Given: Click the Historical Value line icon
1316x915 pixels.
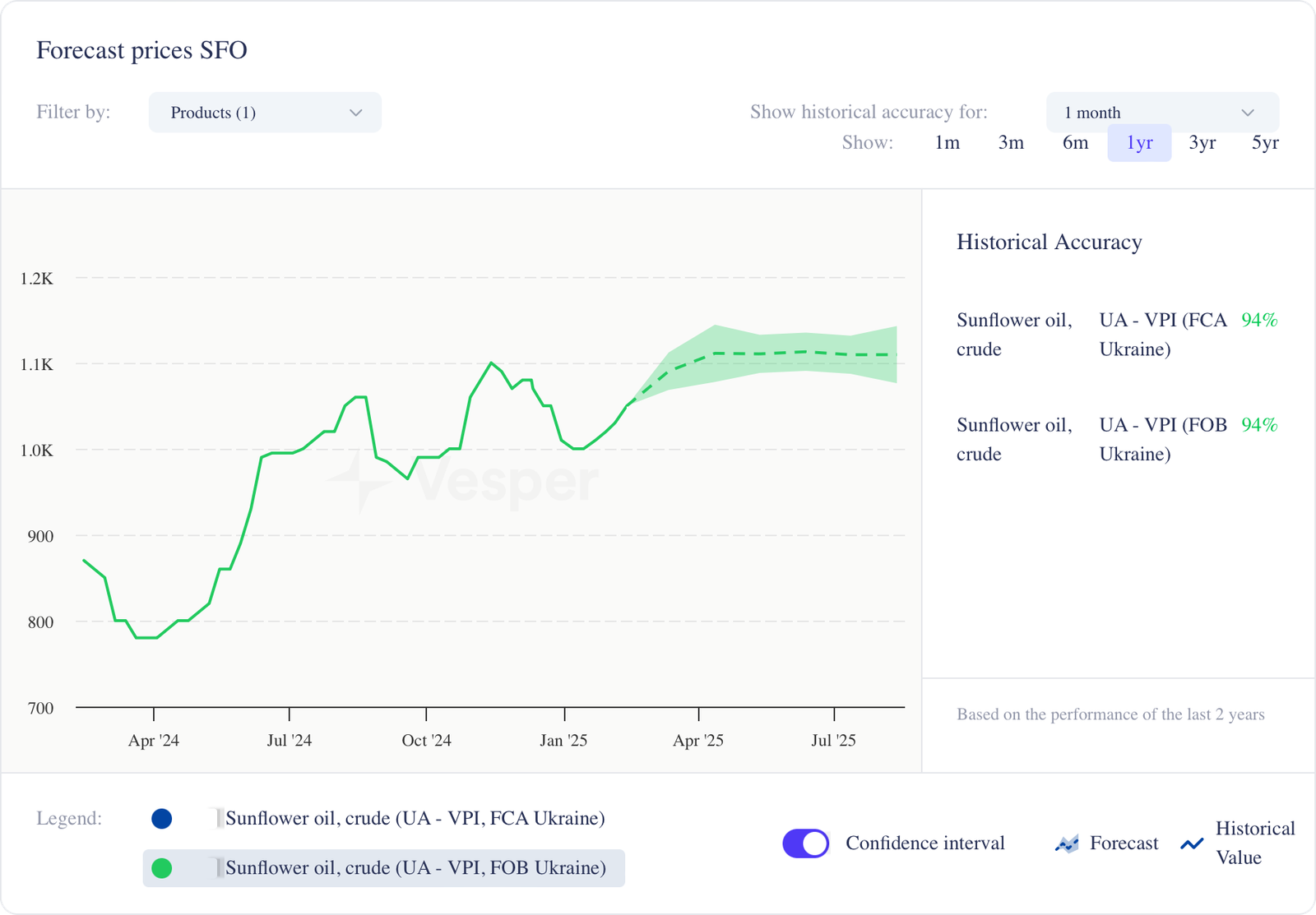Looking at the screenshot, I should pos(1192,843).
